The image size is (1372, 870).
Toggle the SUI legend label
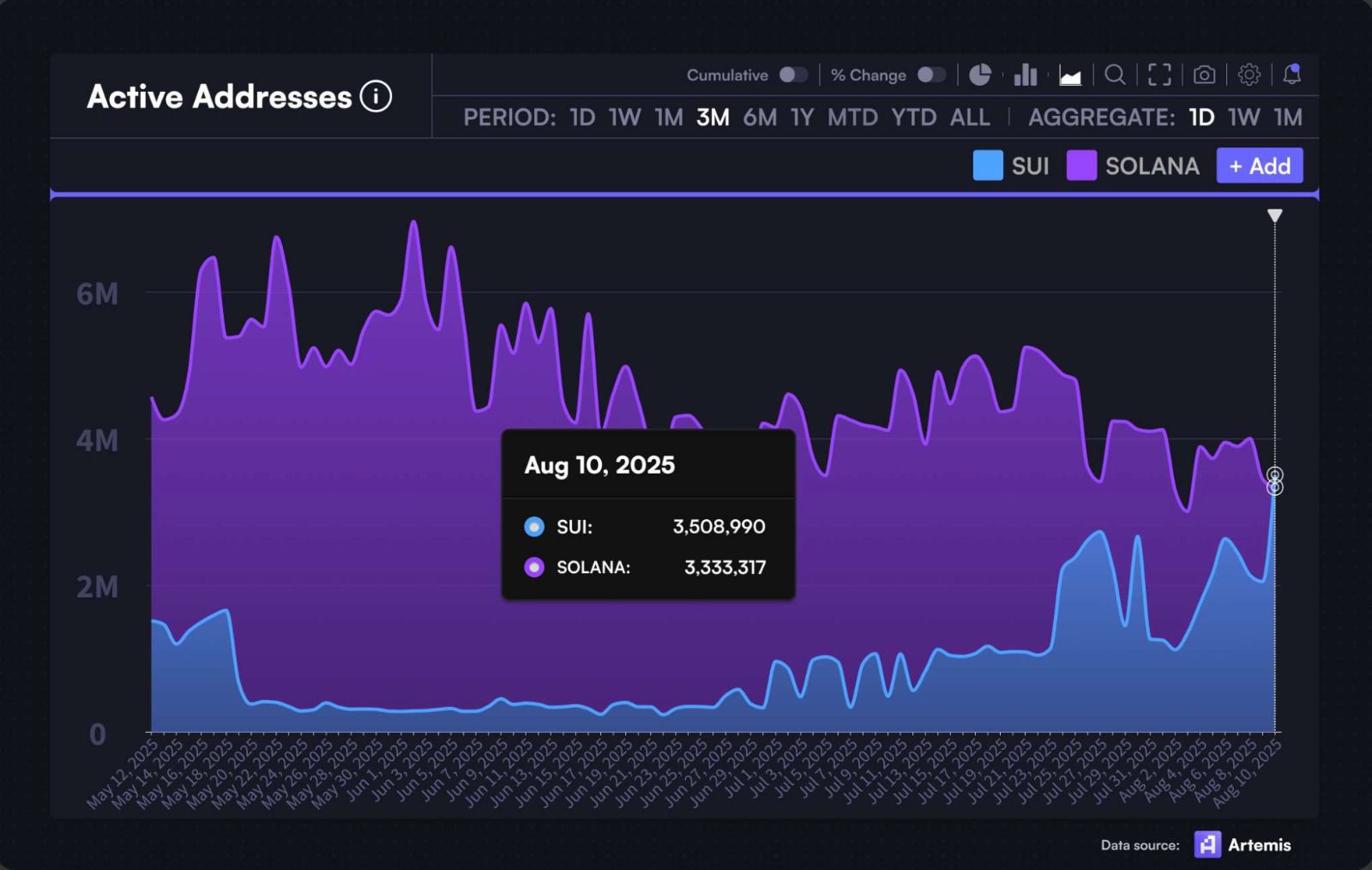(1030, 166)
